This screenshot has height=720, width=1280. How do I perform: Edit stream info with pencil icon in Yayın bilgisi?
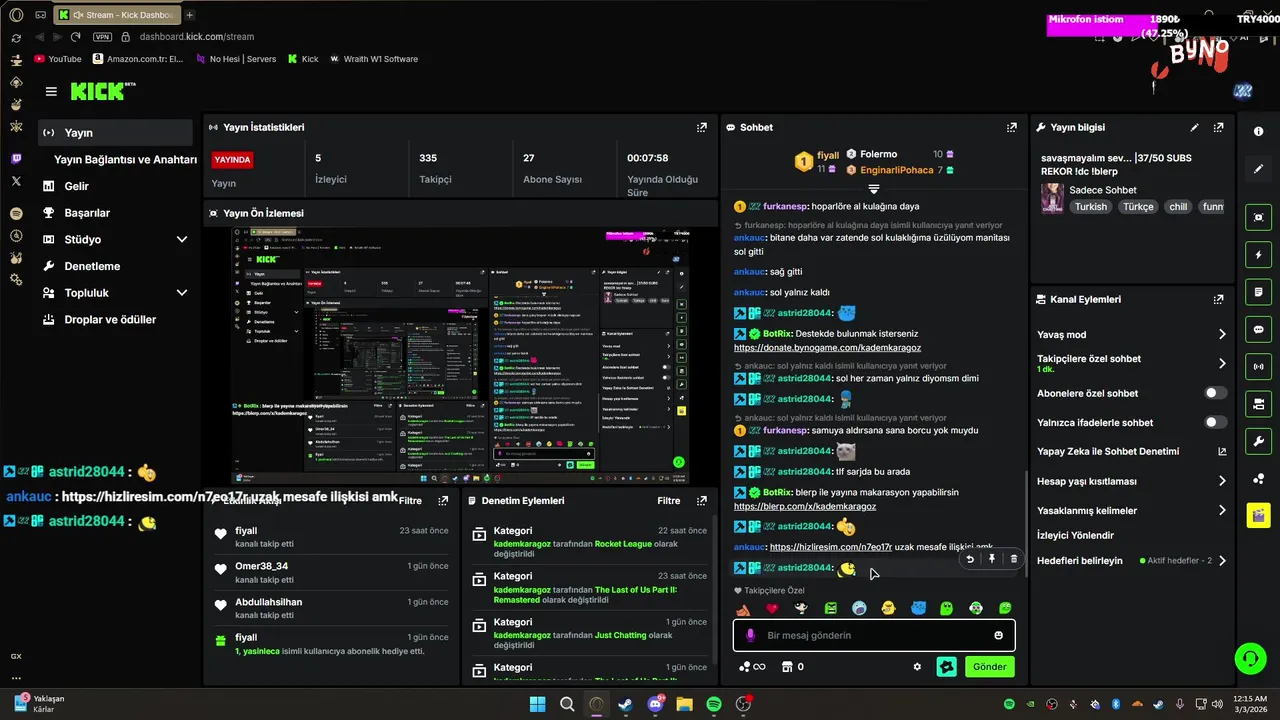click(x=1194, y=128)
